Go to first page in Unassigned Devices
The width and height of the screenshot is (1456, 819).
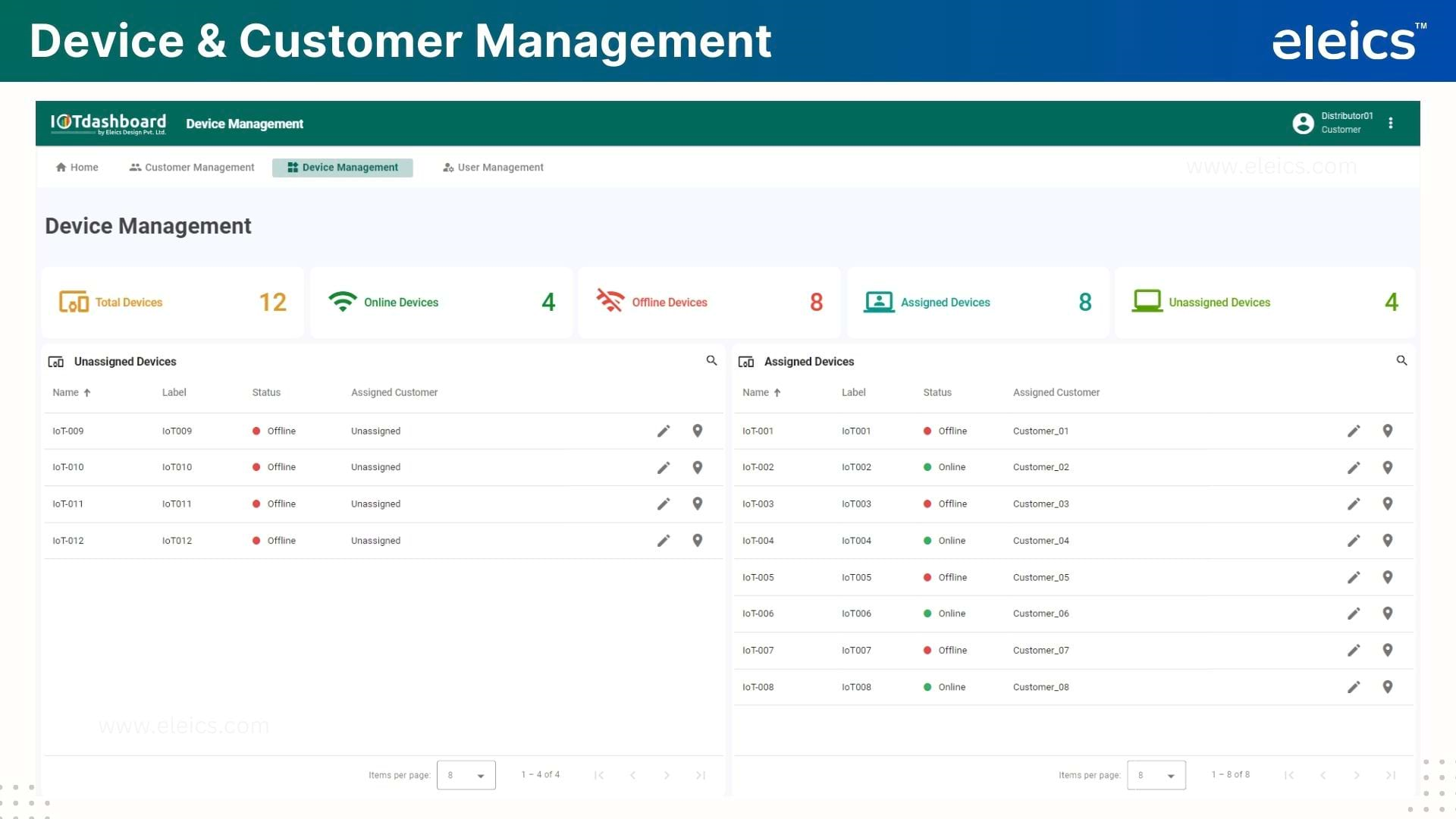[x=599, y=775]
